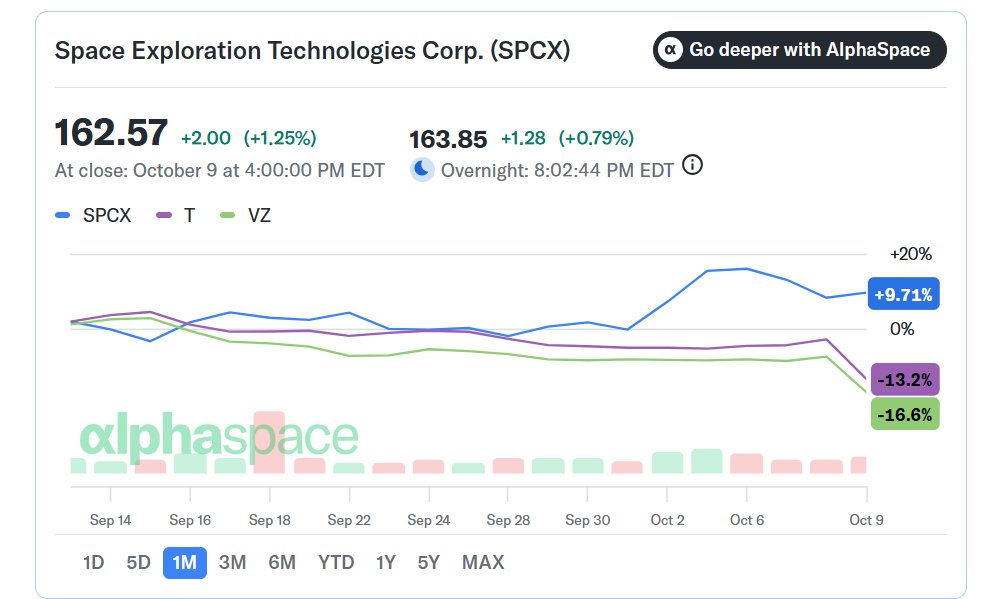Show the MAX time range

tap(483, 562)
